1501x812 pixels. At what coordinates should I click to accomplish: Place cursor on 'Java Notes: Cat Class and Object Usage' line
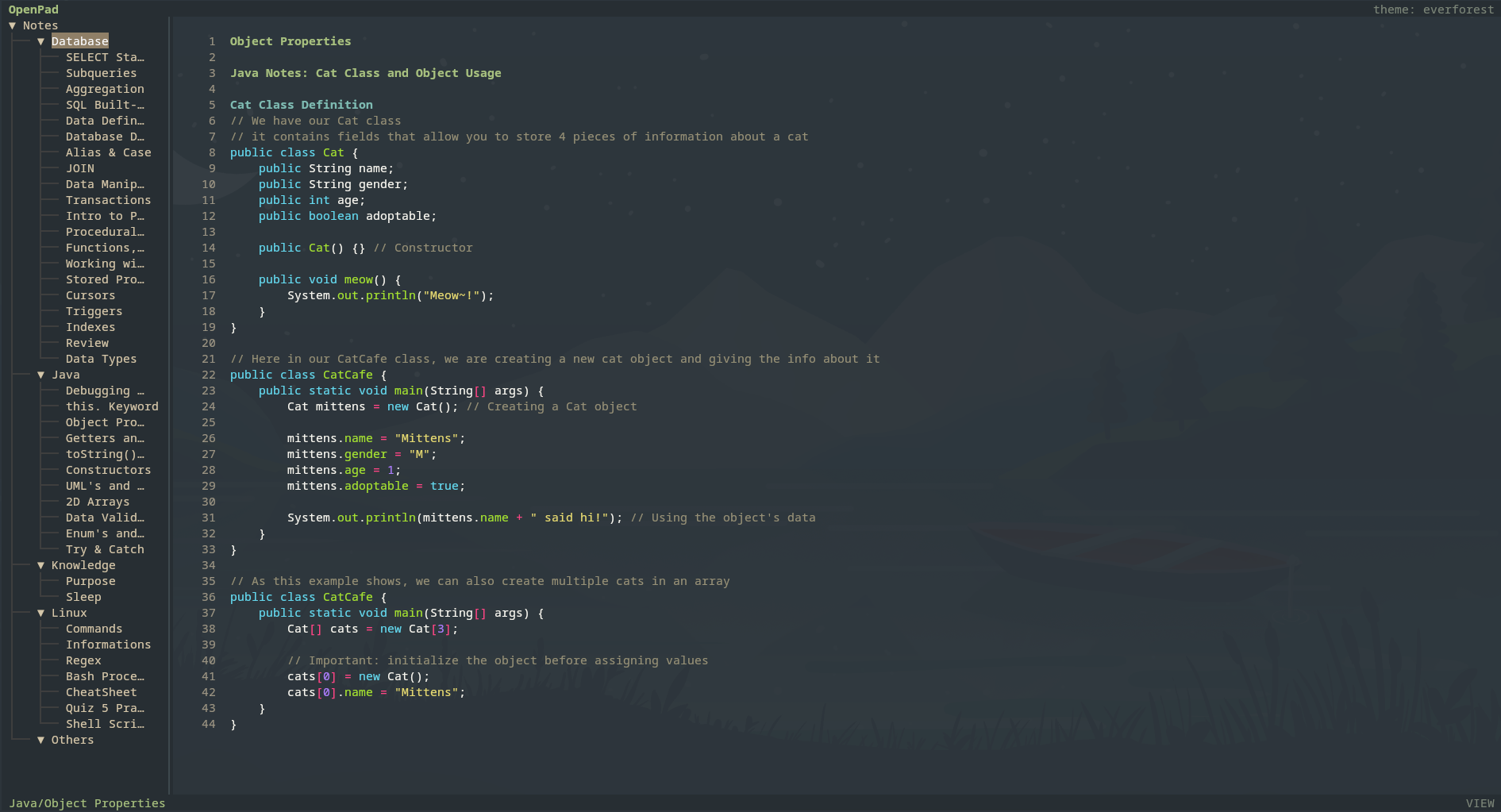point(366,73)
